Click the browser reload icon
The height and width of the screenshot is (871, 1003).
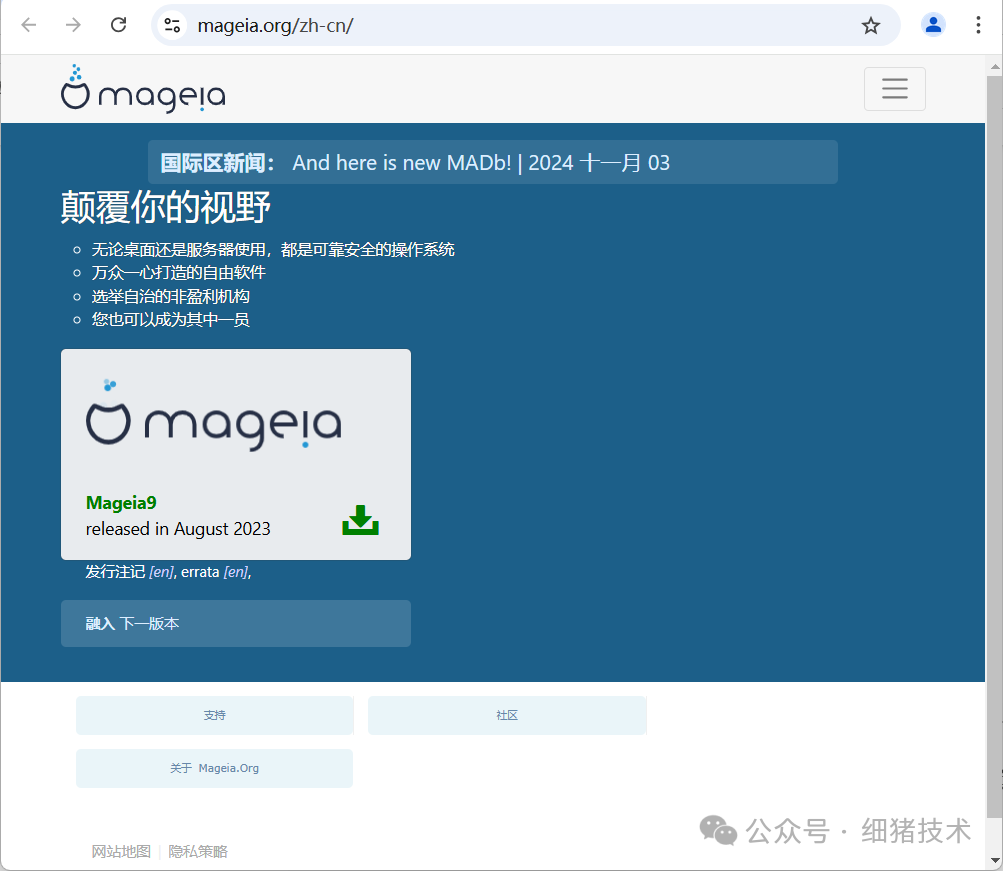pos(117,25)
